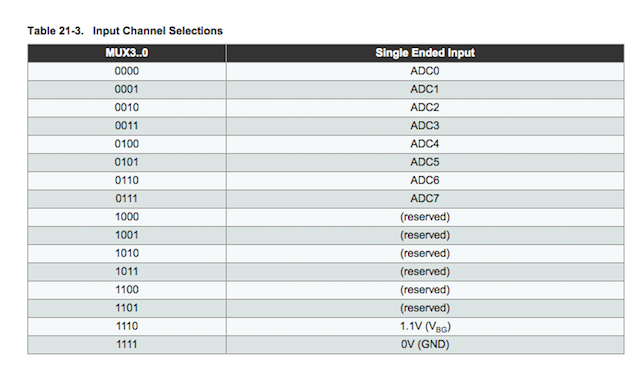Click the ADC7 input cell
Image resolution: width=640 pixels, height=379 pixels.
click(x=425, y=199)
